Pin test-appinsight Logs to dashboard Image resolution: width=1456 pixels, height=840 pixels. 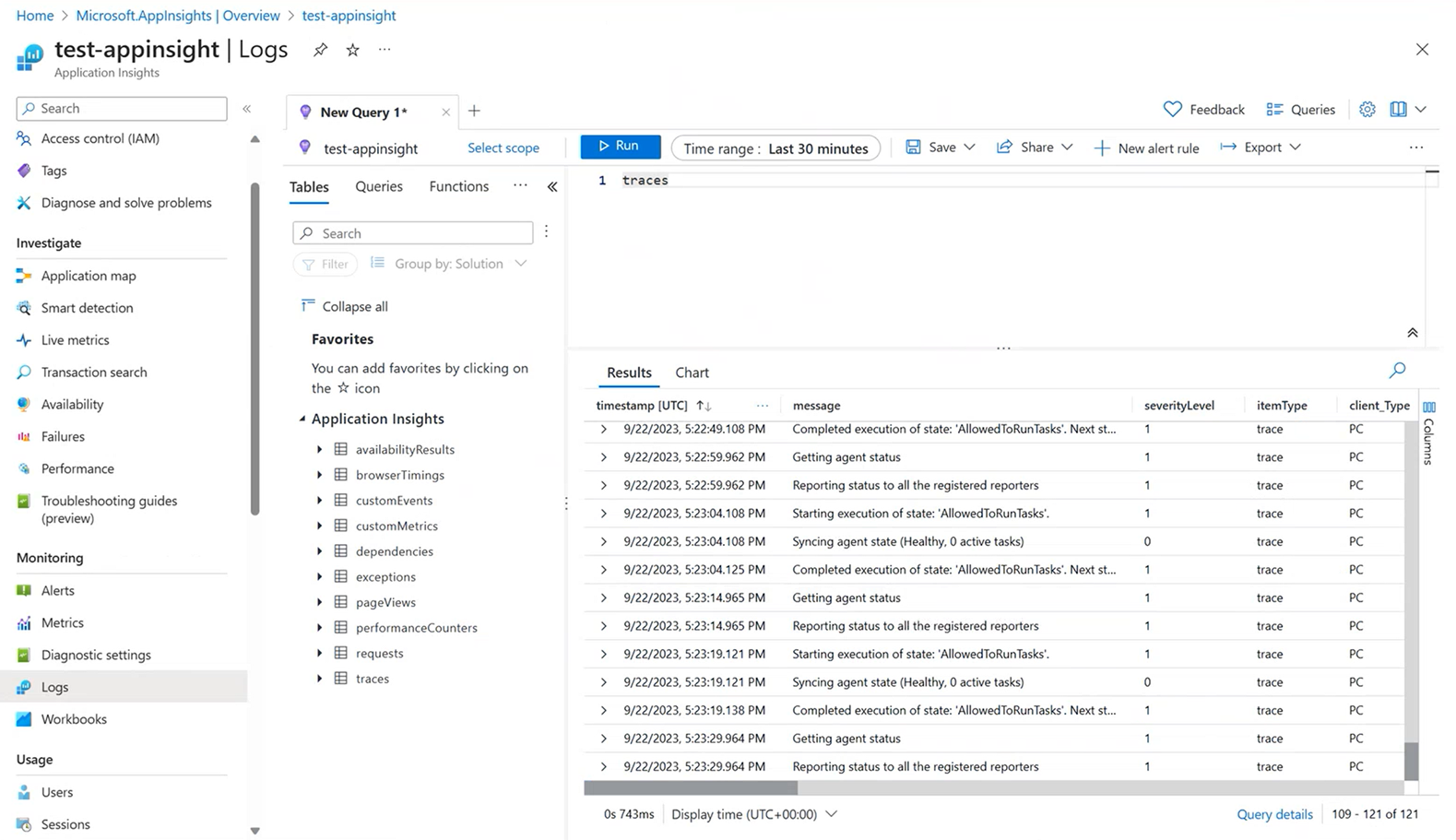pyautogui.click(x=320, y=50)
